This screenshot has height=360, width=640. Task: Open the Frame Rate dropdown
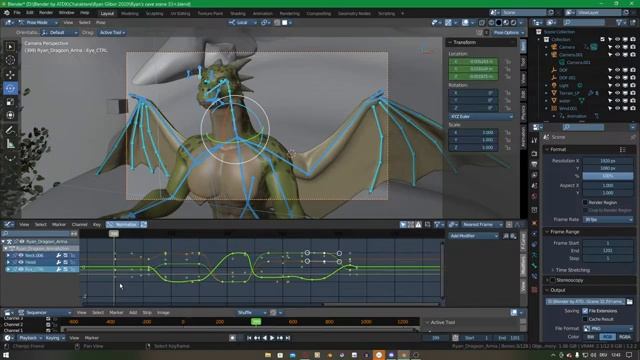click(x=608, y=220)
